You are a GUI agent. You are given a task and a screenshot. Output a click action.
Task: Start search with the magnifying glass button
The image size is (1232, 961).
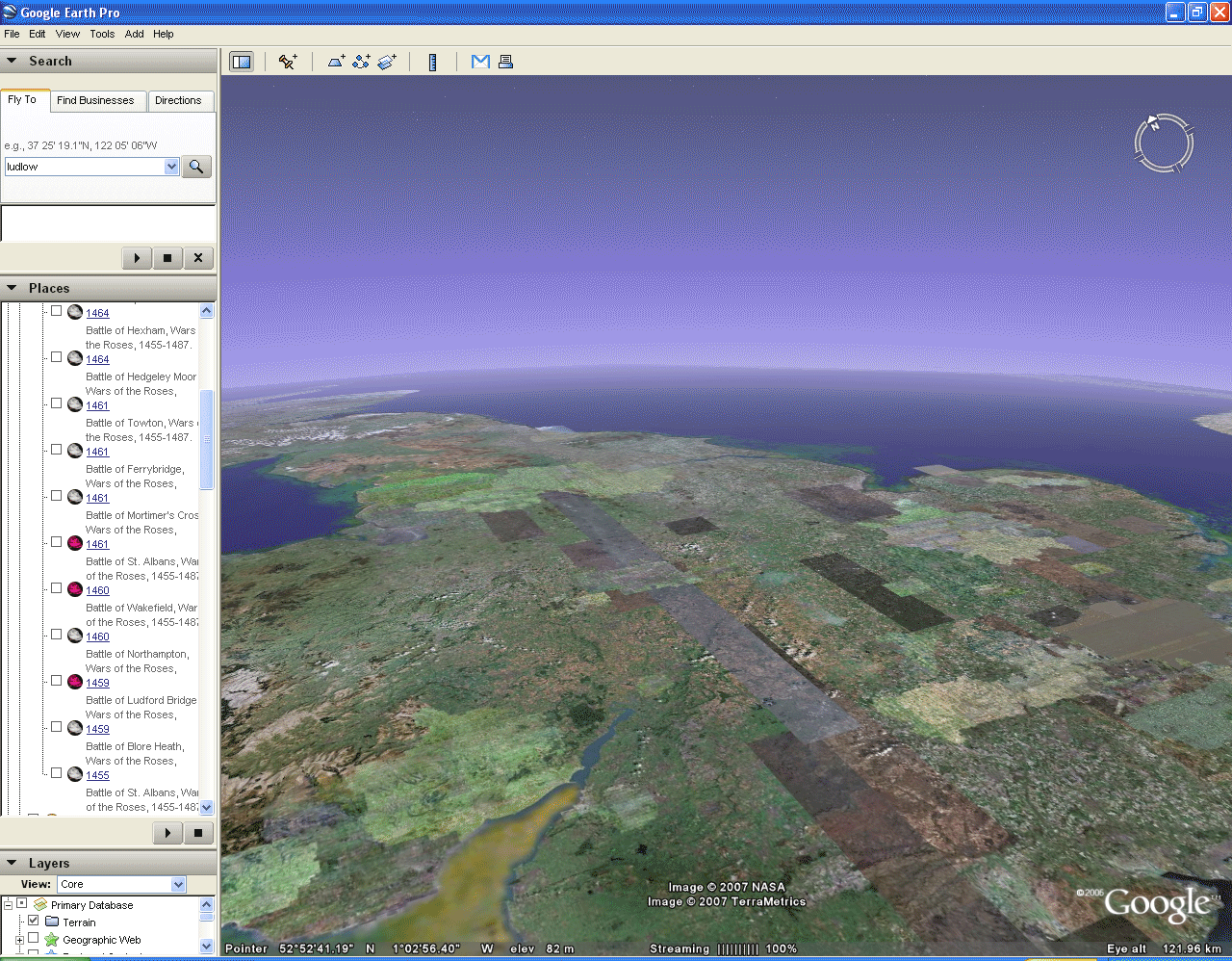[x=196, y=167]
